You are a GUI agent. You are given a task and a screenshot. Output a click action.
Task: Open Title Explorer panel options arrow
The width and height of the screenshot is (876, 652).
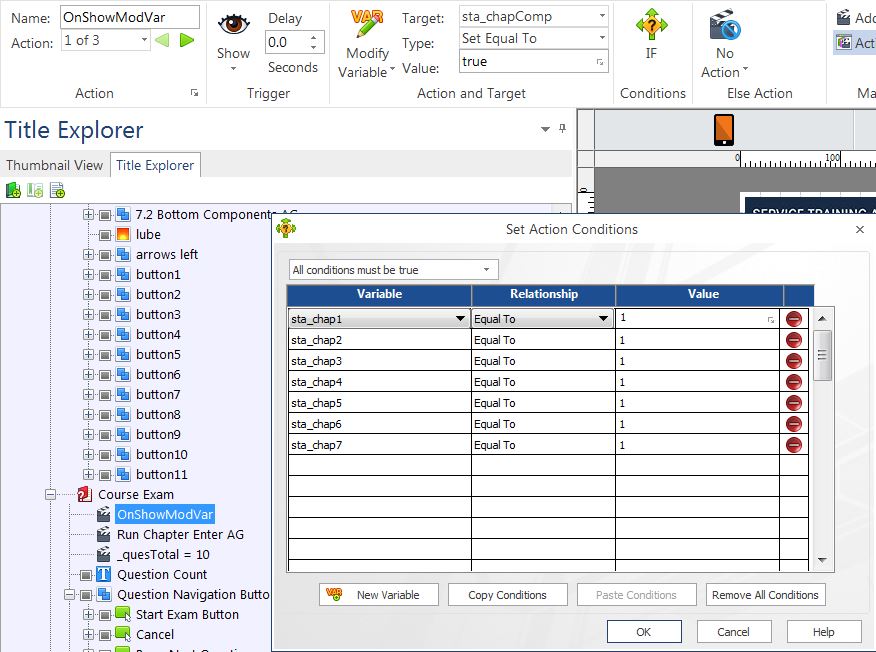(x=545, y=129)
